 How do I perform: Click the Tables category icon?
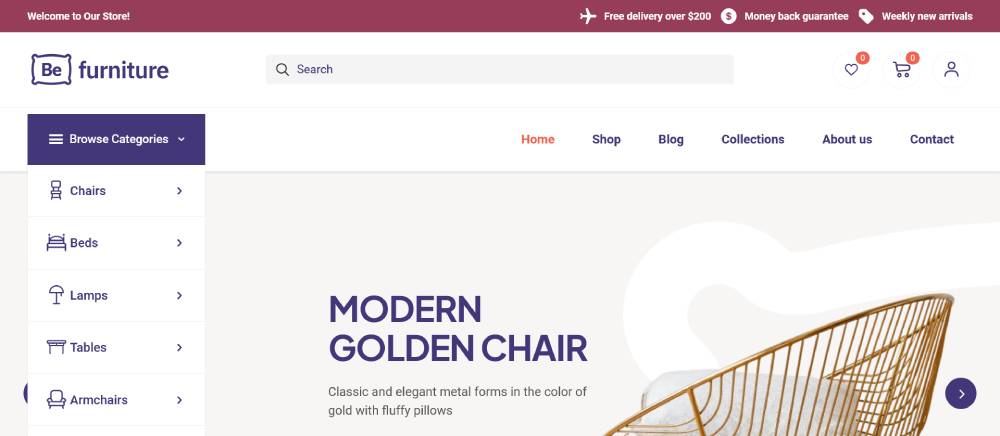[56, 347]
